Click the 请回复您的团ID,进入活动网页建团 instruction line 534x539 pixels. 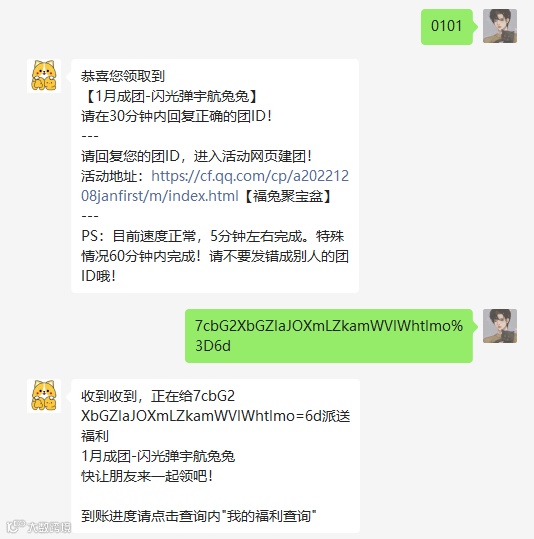[197, 156]
